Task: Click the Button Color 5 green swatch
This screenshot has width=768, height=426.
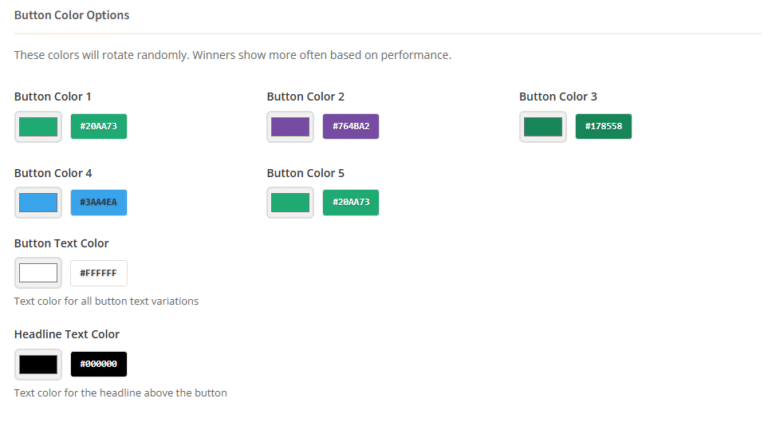Action: tap(291, 203)
